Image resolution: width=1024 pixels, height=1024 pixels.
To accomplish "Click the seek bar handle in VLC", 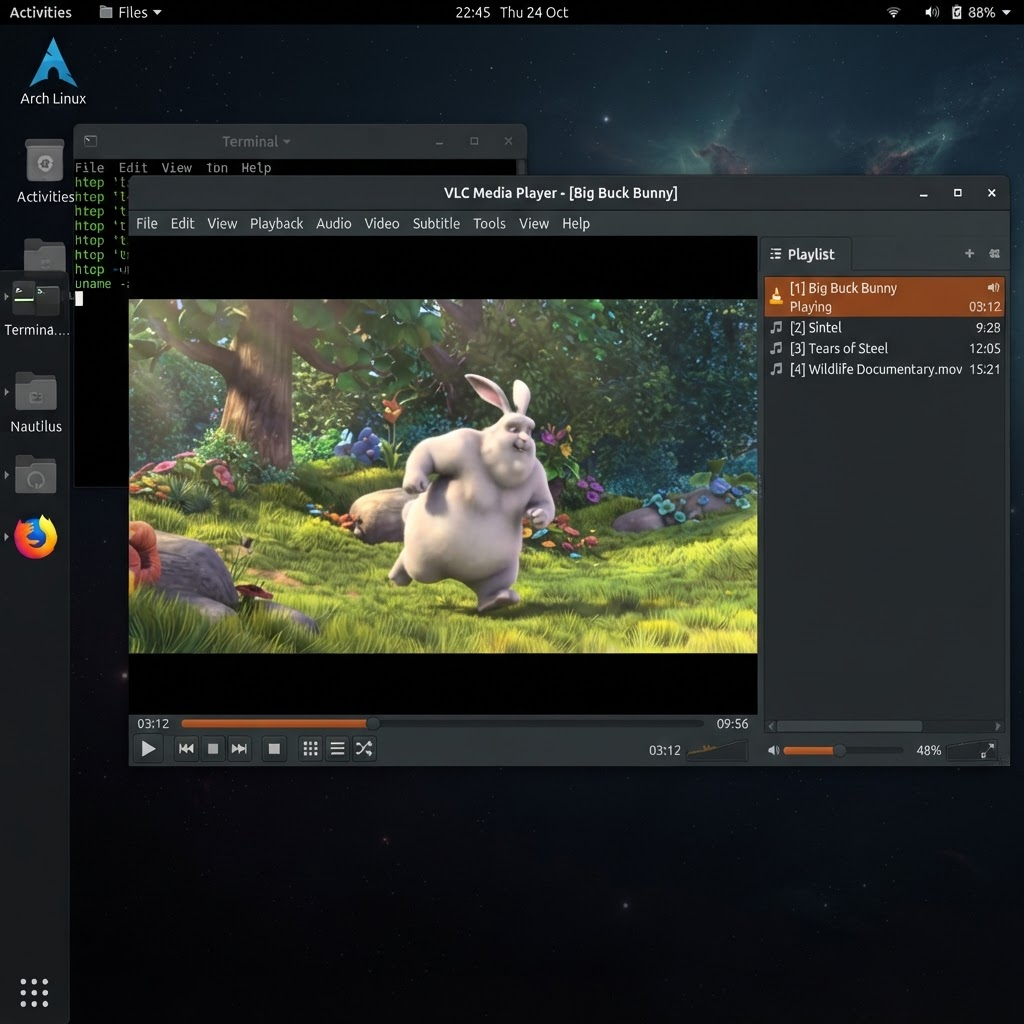I will pos(373,723).
